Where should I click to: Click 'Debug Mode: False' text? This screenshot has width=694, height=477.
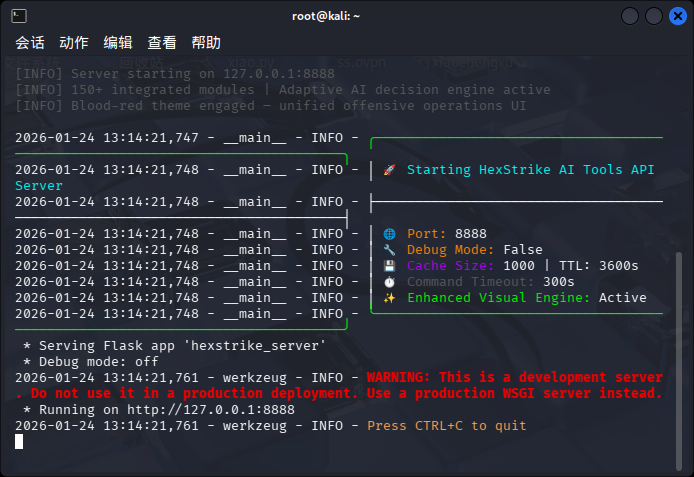pyautogui.click(x=475, y=250)
